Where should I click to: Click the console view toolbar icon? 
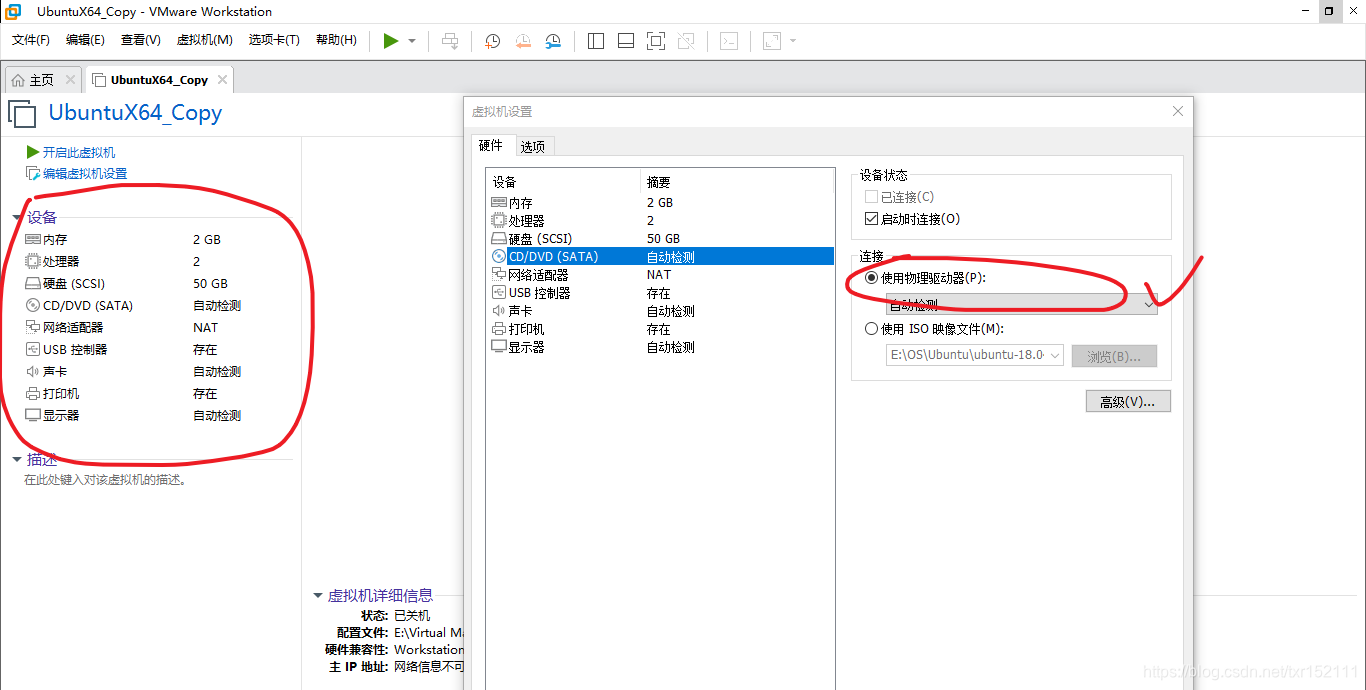730,40
